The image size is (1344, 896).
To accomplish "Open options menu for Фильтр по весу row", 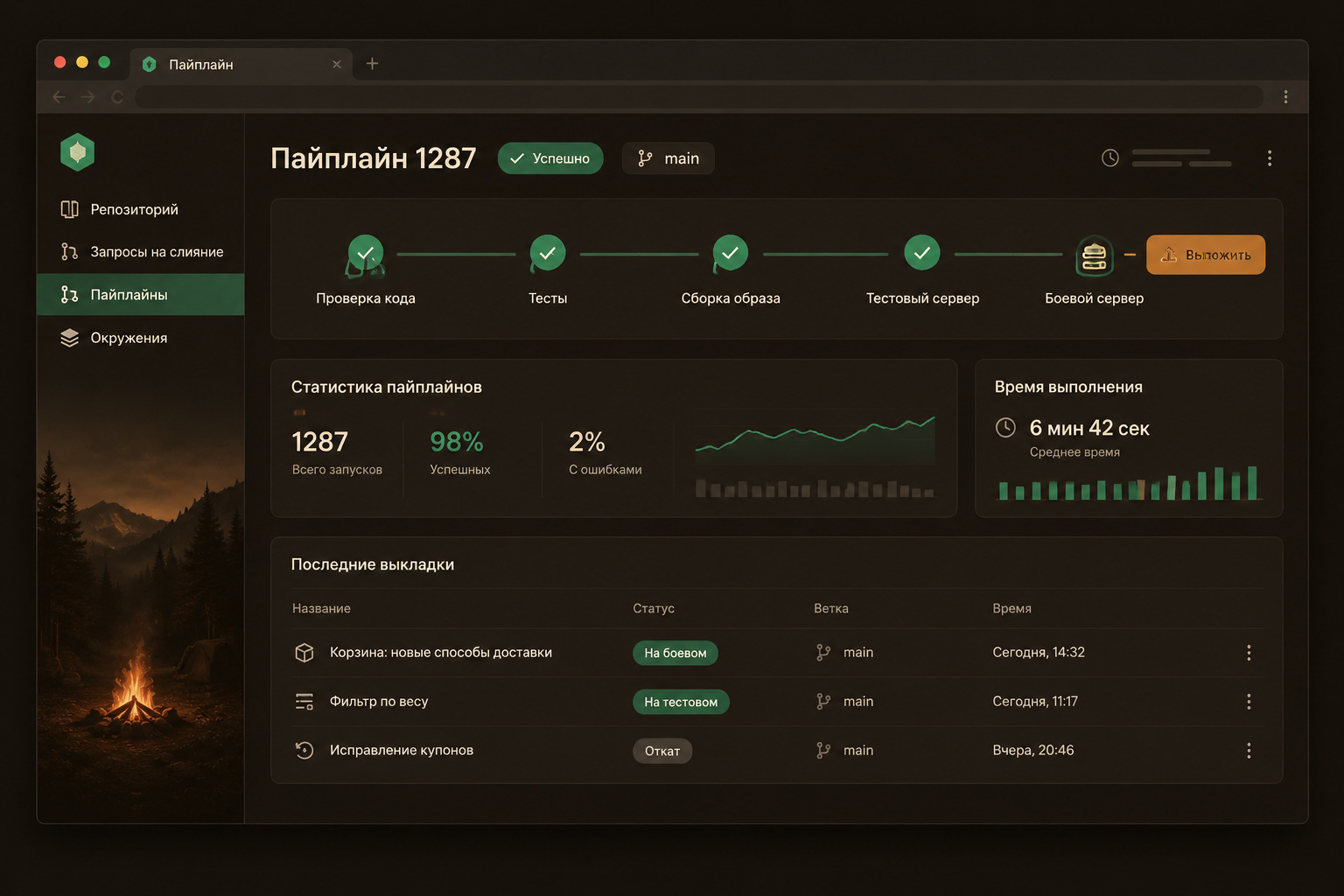I will coord(1249,702).
